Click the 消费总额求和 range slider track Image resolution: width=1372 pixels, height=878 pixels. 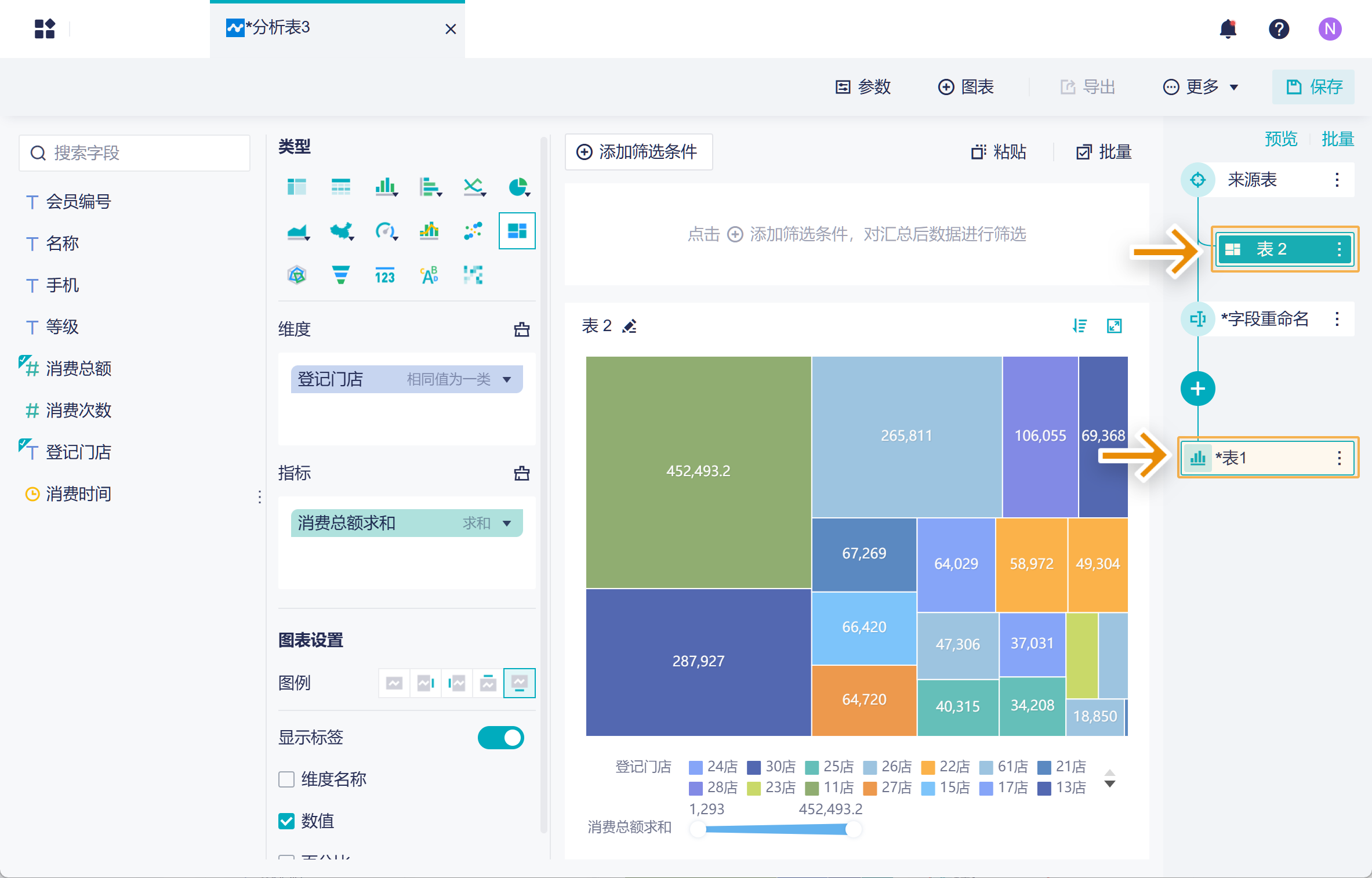click(x=775, y=830)
